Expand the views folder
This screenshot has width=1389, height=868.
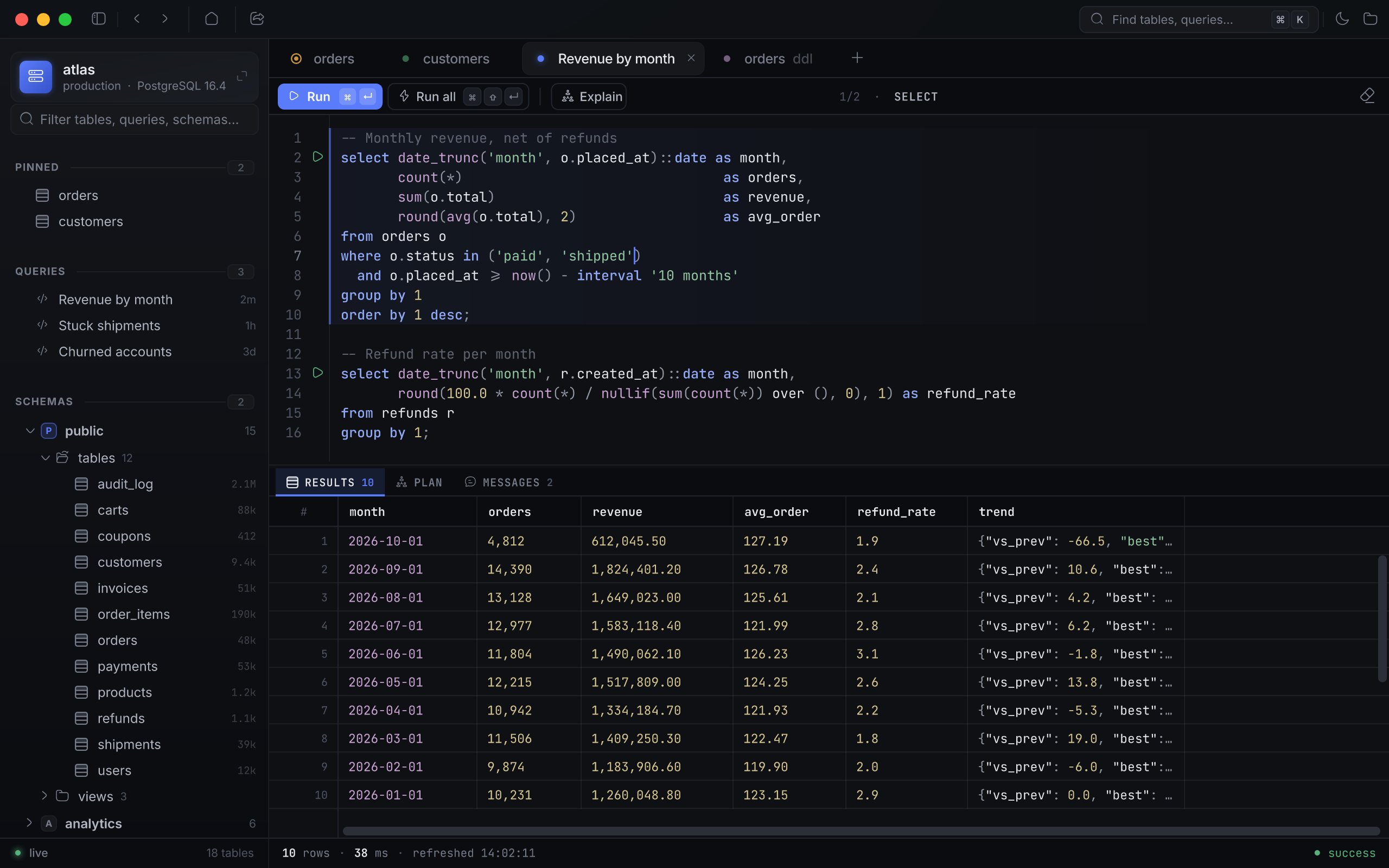click(x=44, y=796)
